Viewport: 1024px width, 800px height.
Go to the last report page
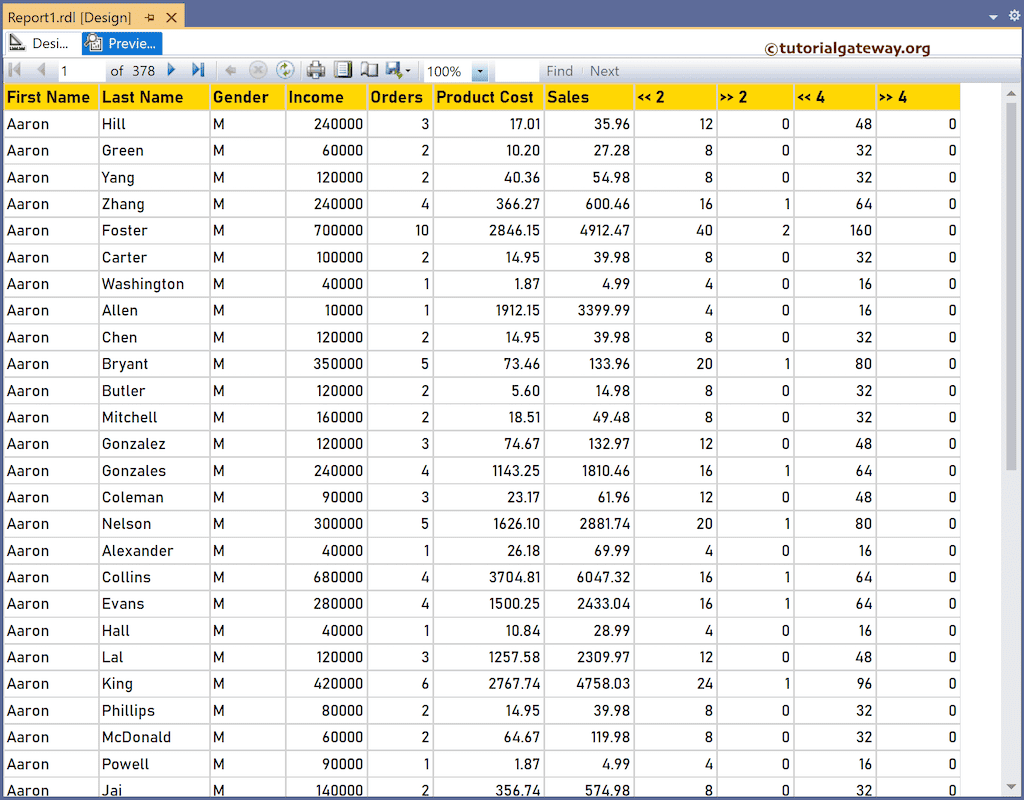197,70
